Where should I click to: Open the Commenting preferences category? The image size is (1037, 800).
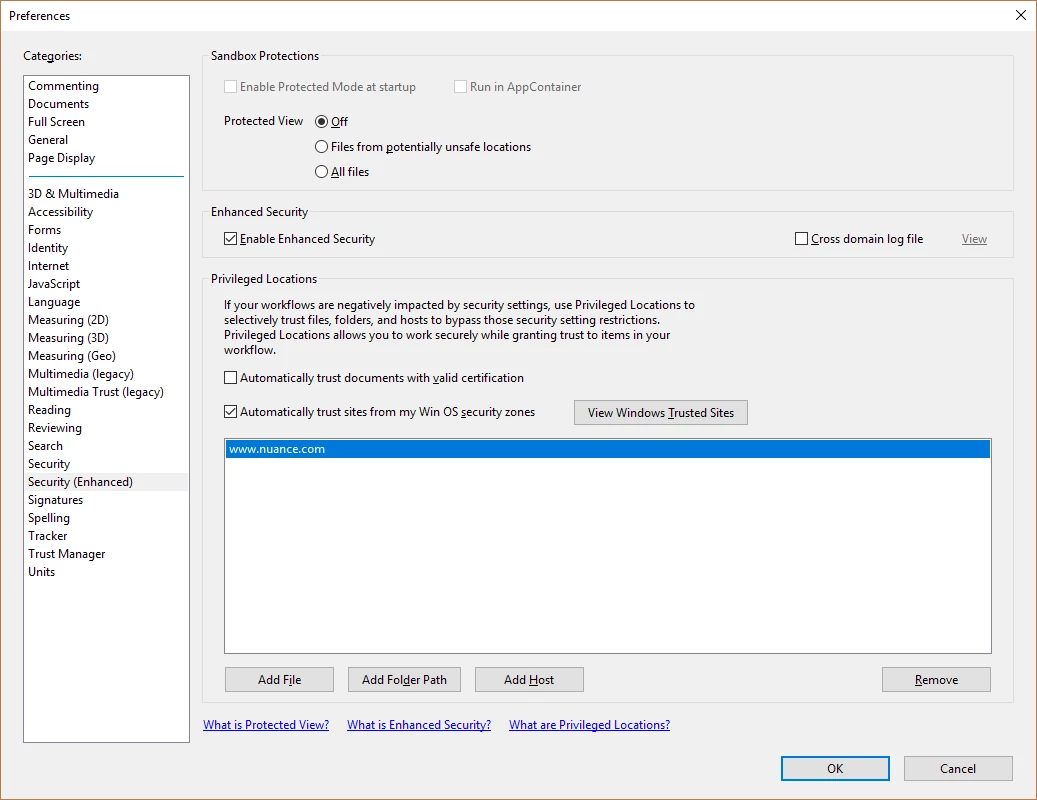tap(63, 86)
